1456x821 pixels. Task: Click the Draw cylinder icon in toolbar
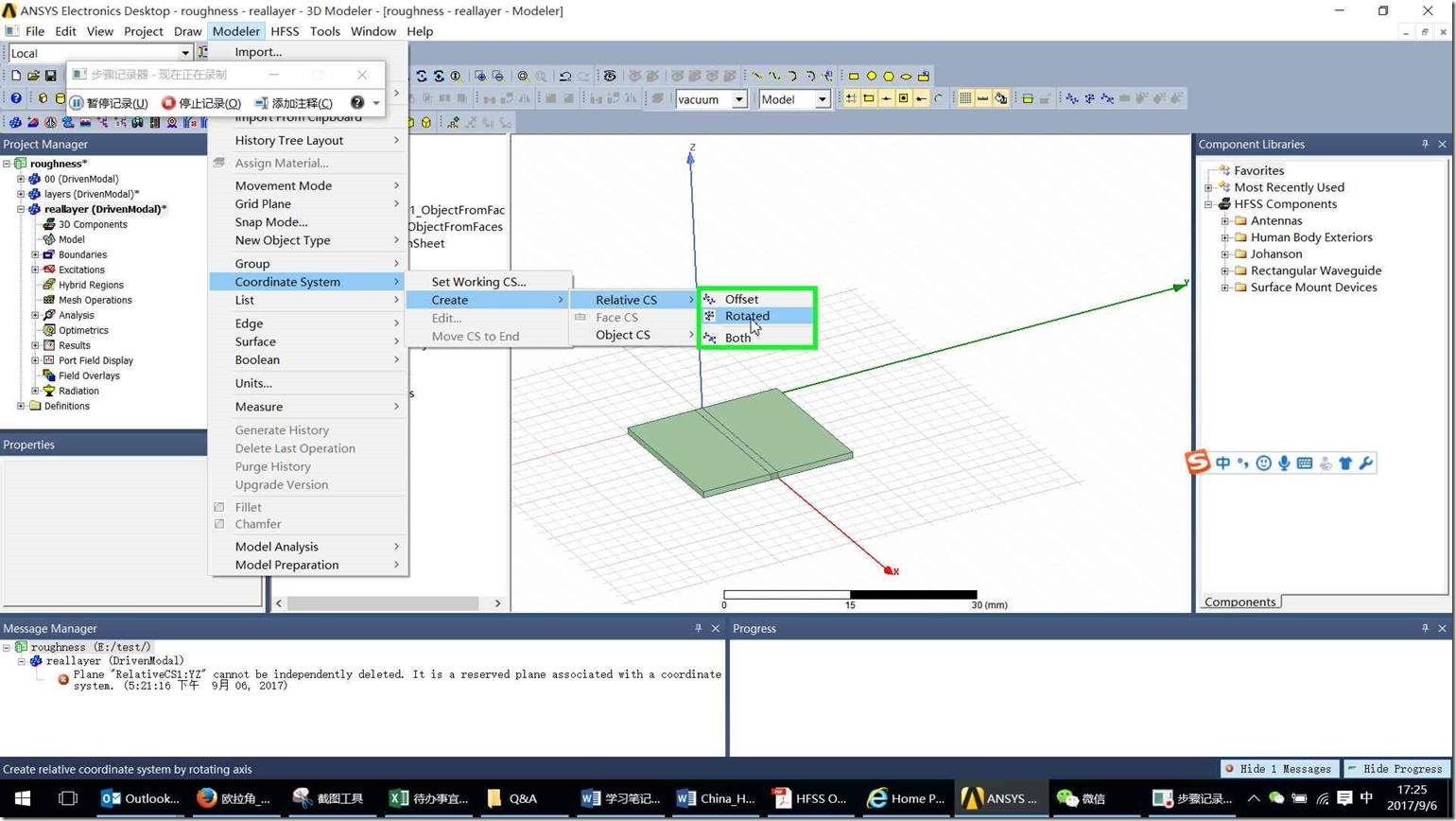60,98
